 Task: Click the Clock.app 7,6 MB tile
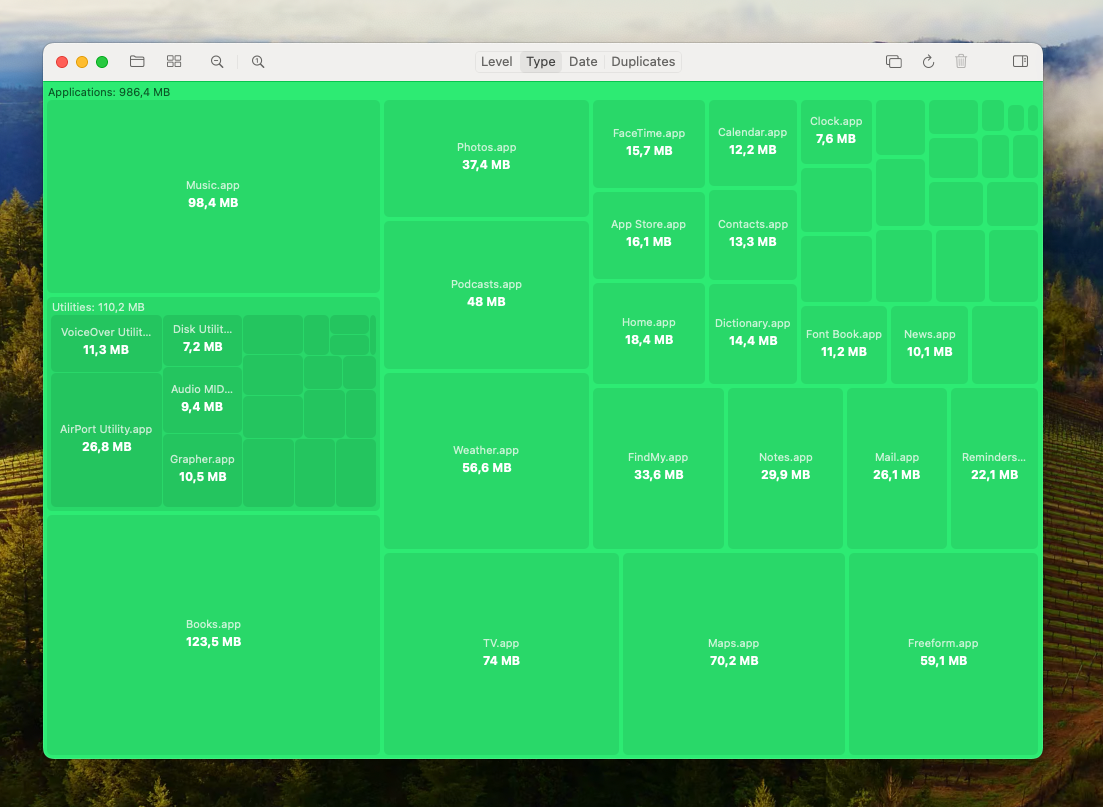click(836, 132)
